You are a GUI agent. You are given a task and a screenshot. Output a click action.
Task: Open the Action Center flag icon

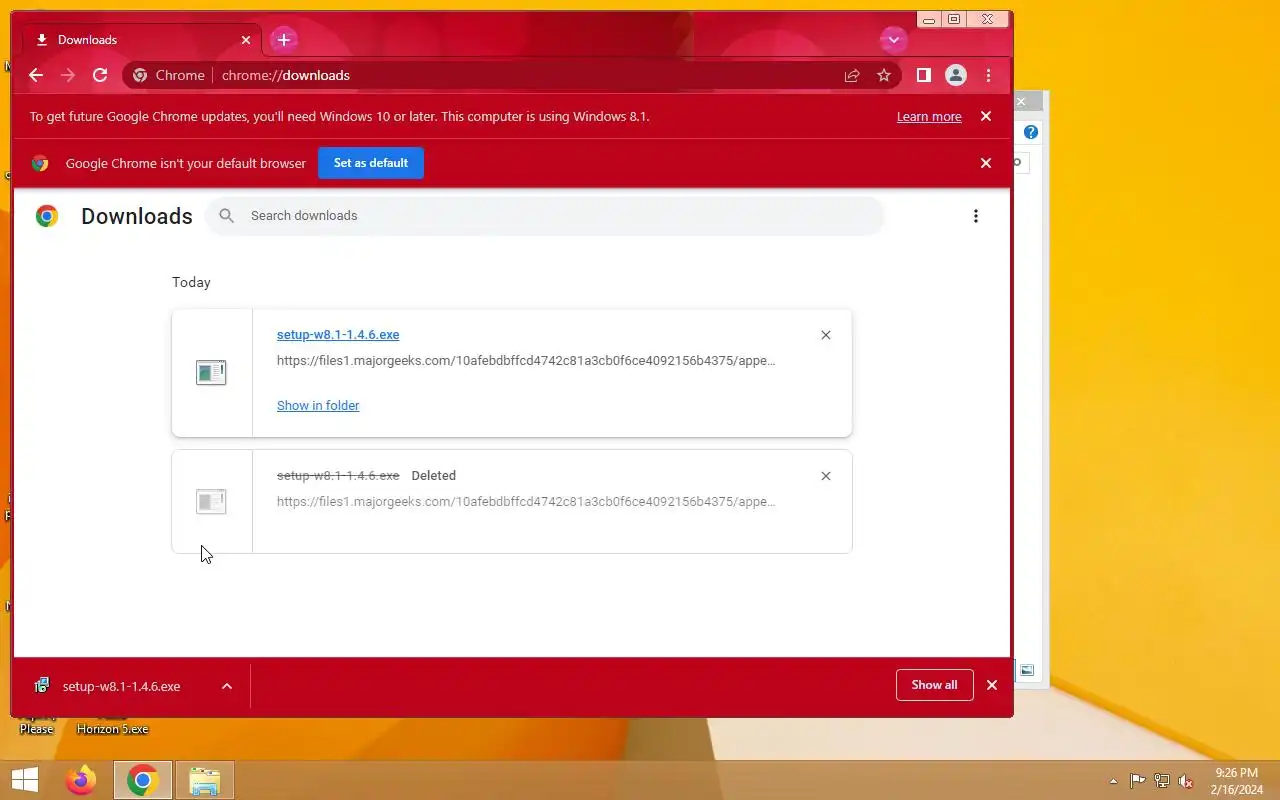coord(1138,781)
